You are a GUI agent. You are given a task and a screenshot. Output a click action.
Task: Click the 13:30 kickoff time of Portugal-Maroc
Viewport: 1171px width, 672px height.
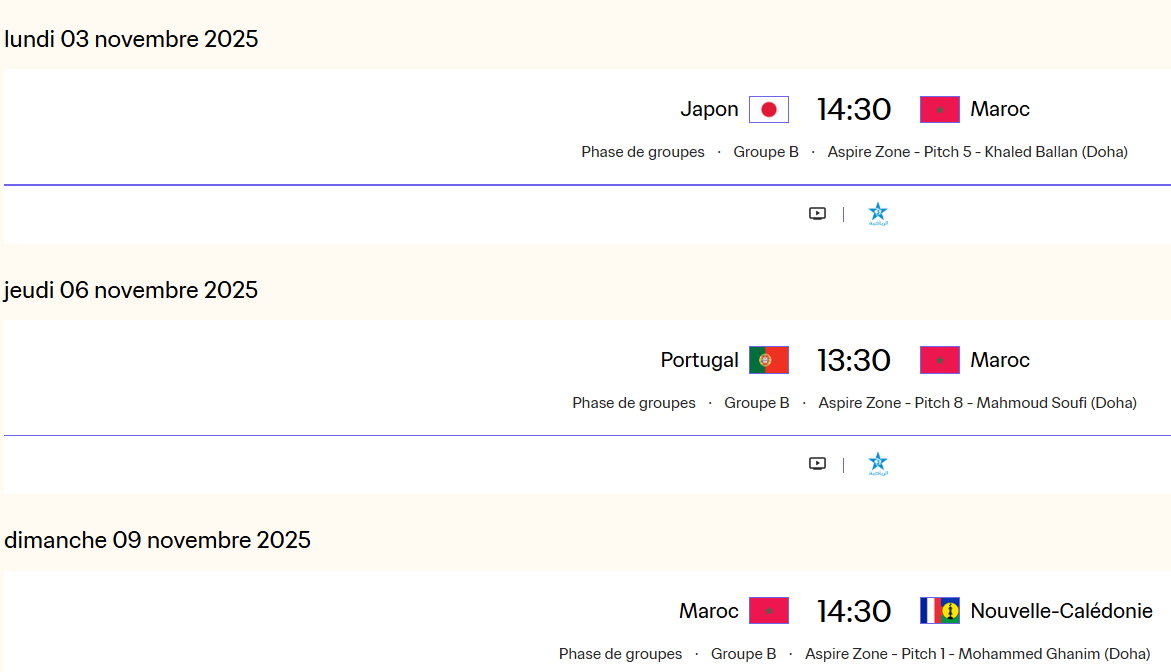pos(854,360)
